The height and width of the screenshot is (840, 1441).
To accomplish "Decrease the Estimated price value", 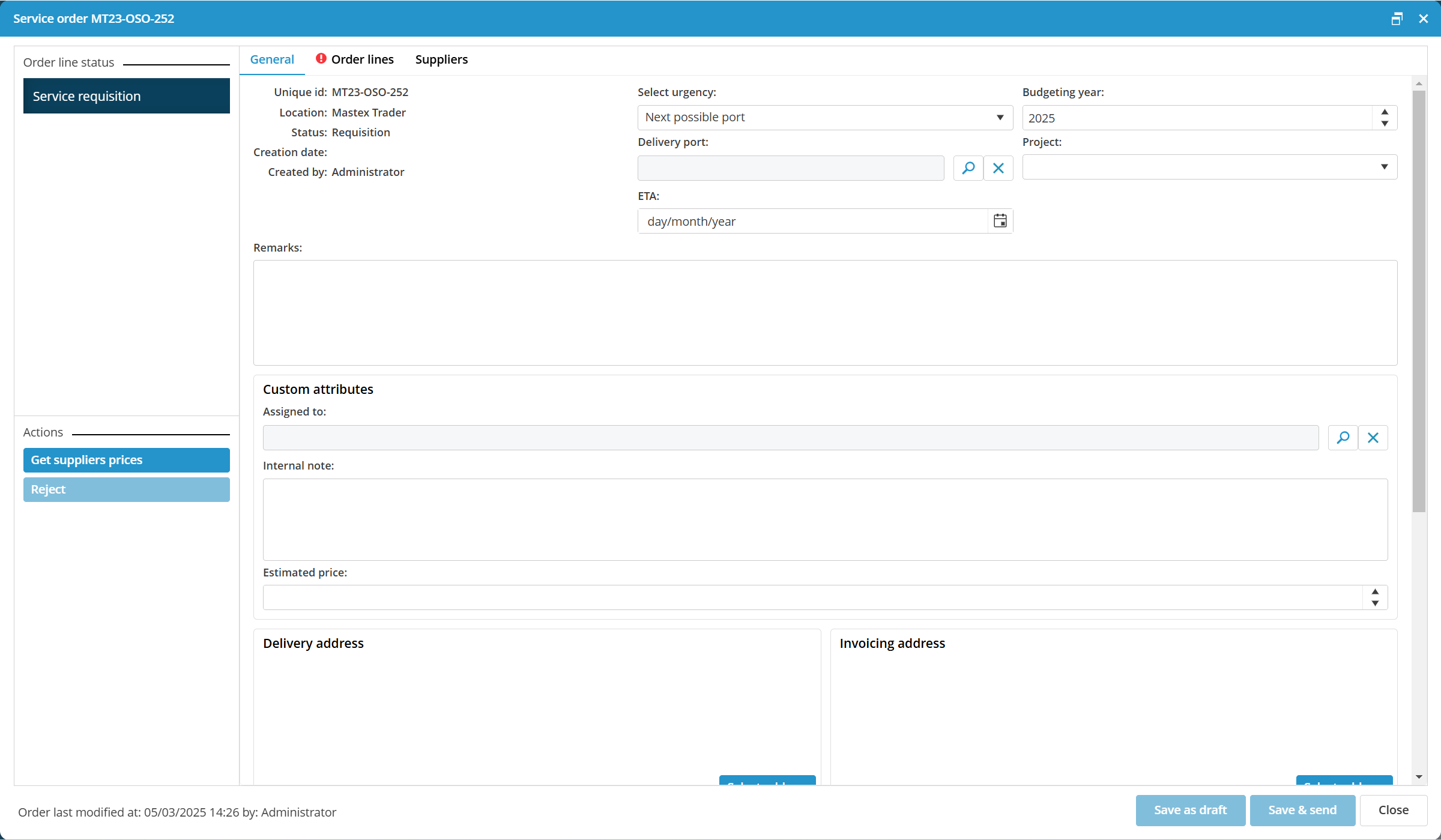I will tap(1375, 603).
